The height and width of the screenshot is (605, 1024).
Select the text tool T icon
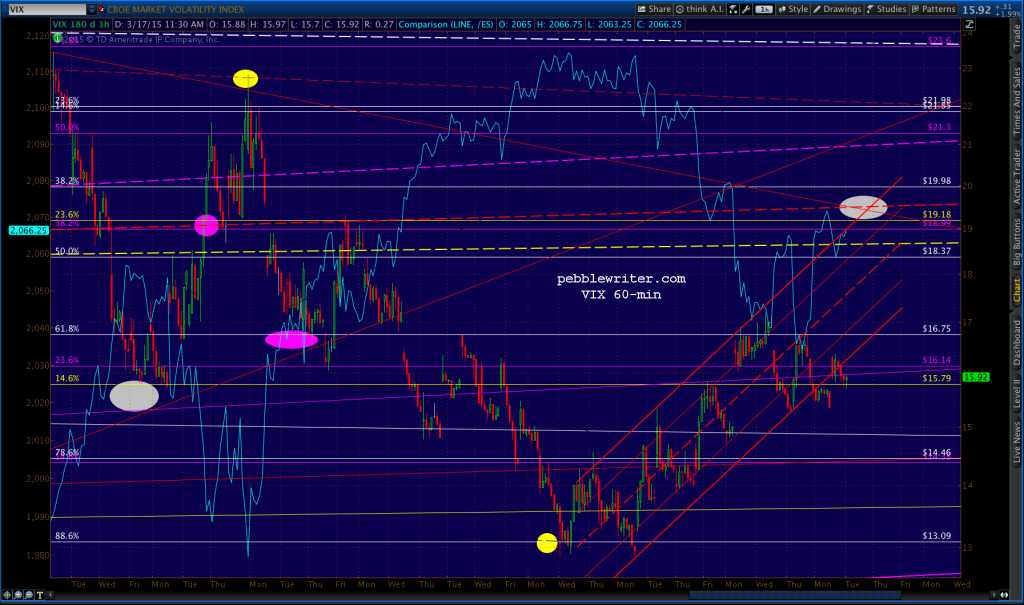point(40,595)
